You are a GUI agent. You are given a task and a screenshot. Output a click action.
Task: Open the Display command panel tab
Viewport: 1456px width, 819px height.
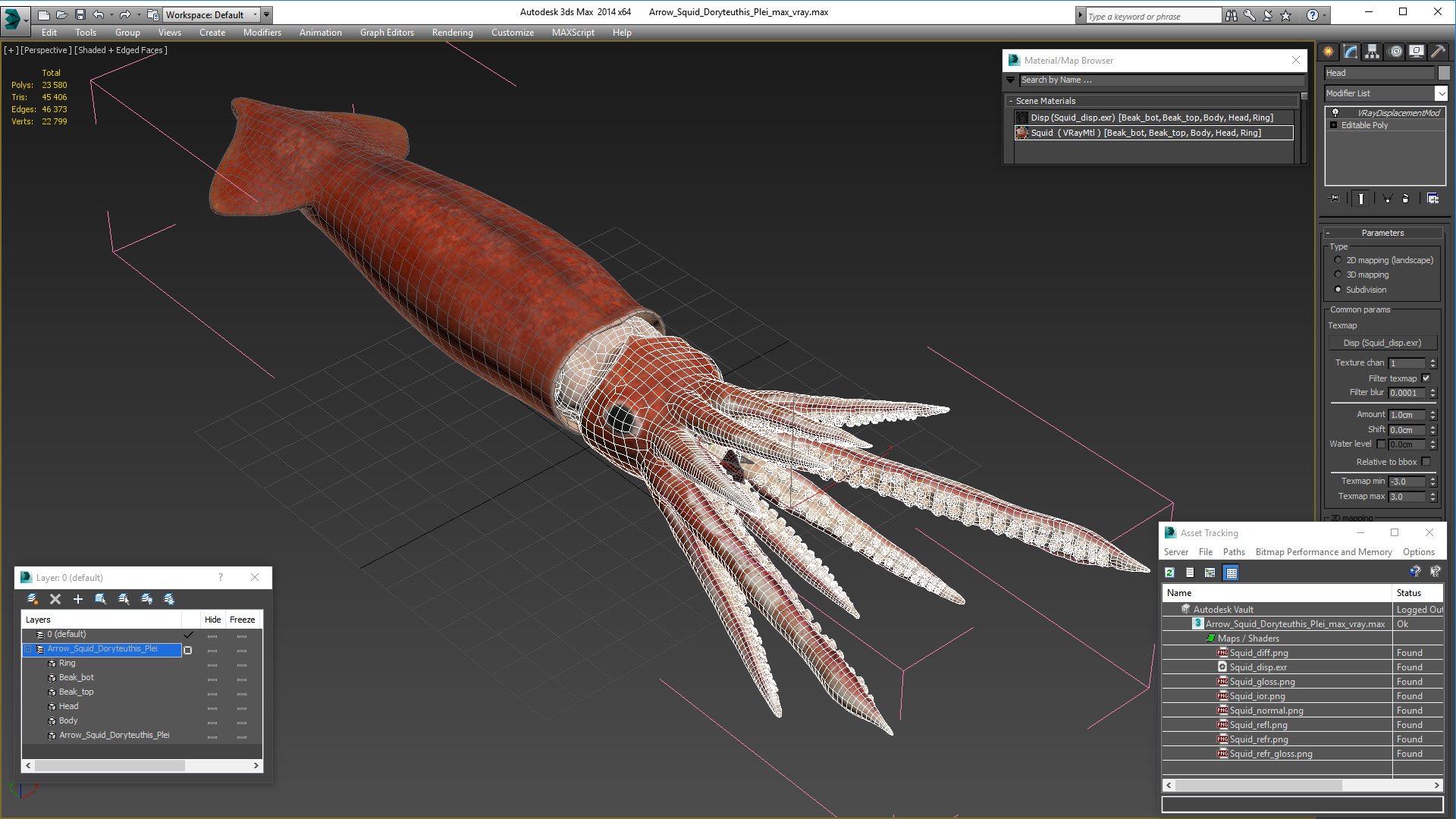click(1417, 52)
